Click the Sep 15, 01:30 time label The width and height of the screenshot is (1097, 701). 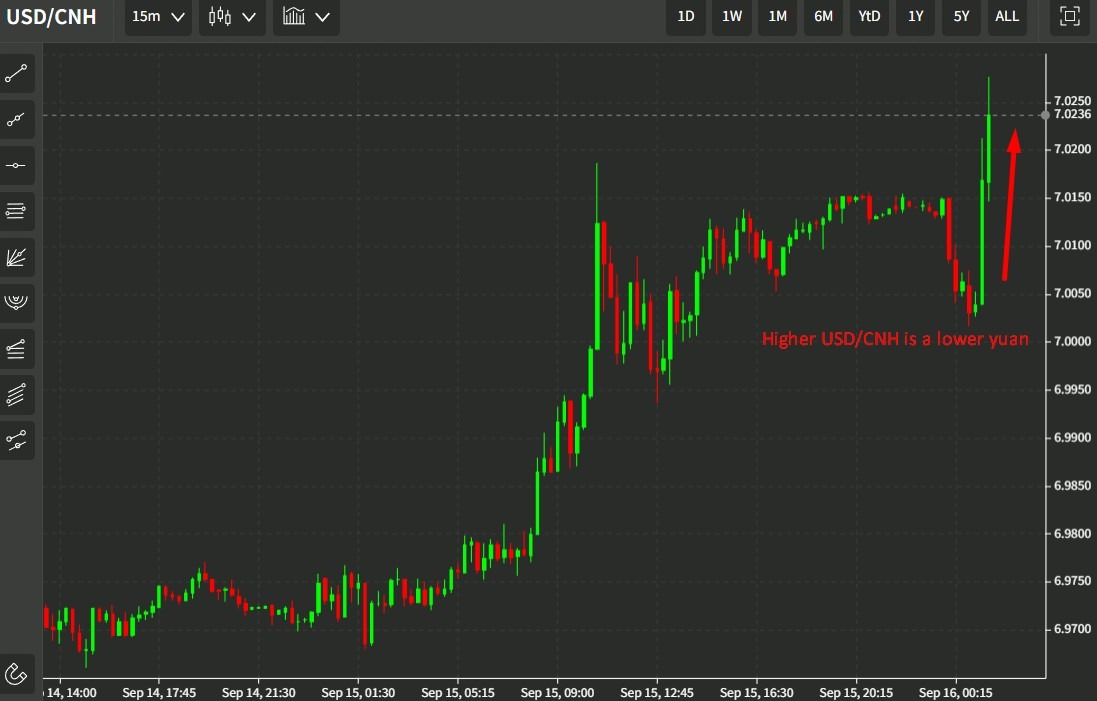(x=358, y=693)
